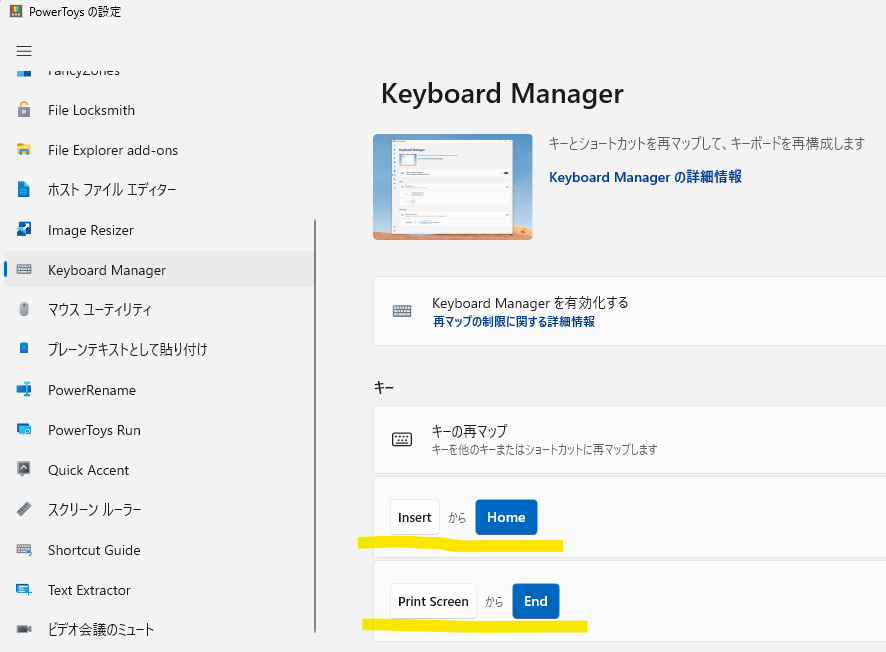Screen dimensions: 886x652
Task: Click the プレーンテキストとして貼り付け clipboard icon
Action: [x=24, y=348]
